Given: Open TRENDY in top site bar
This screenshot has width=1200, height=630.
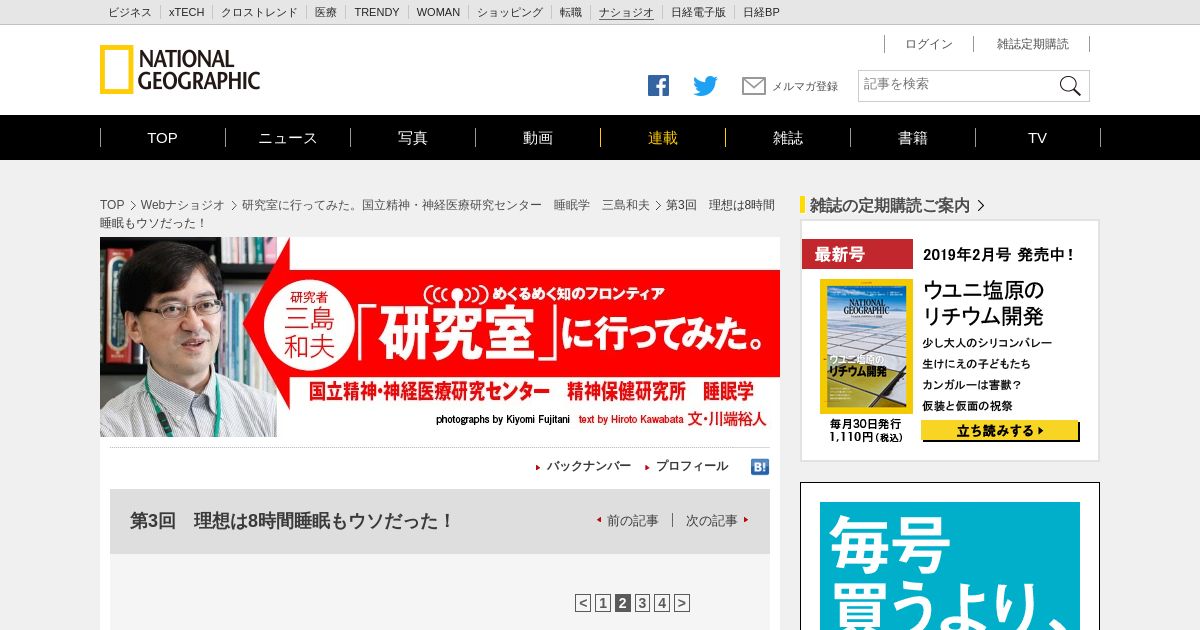Looking at the screenshot, I should pos(377,12).
